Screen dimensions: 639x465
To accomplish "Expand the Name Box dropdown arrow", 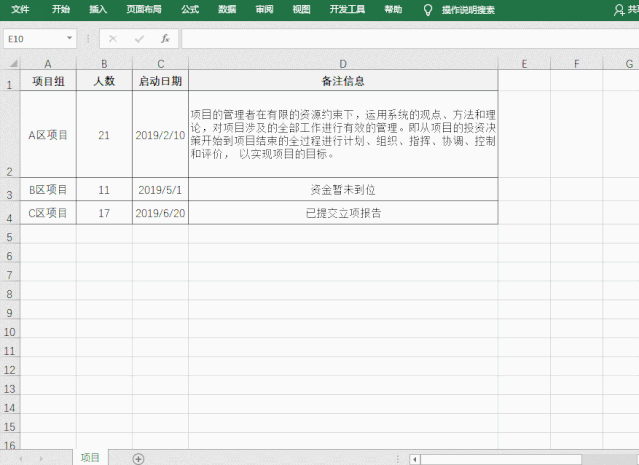I will [x=69, y=39].
